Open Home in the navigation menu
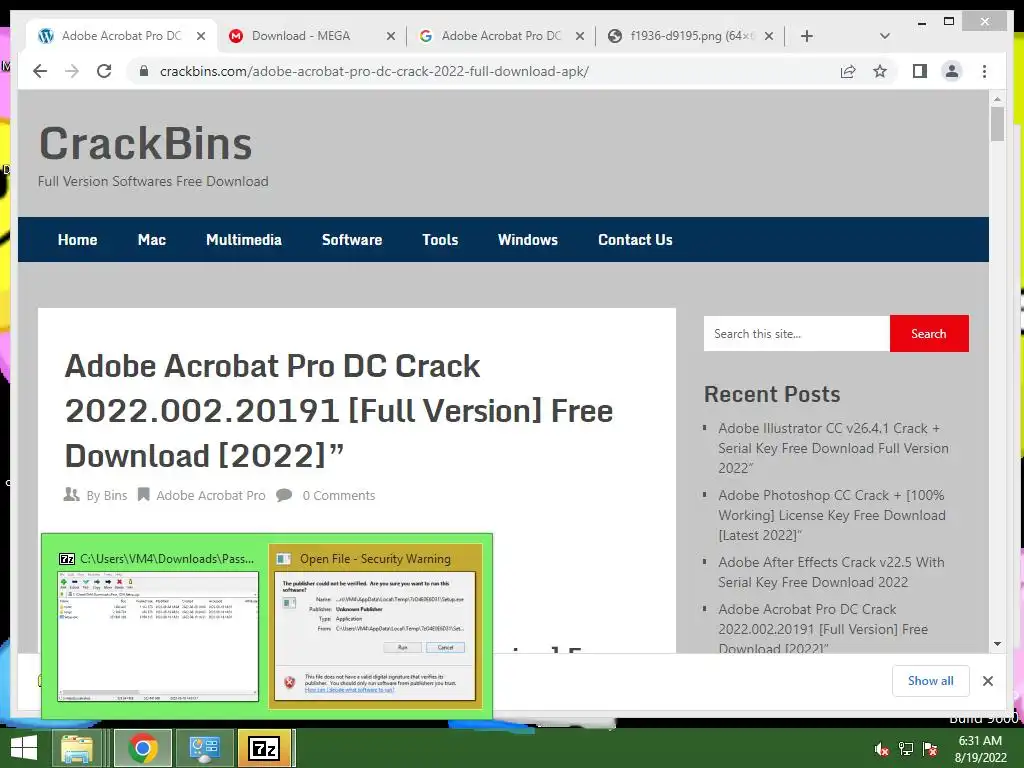 pyautogui.click(x=77, y=240)
